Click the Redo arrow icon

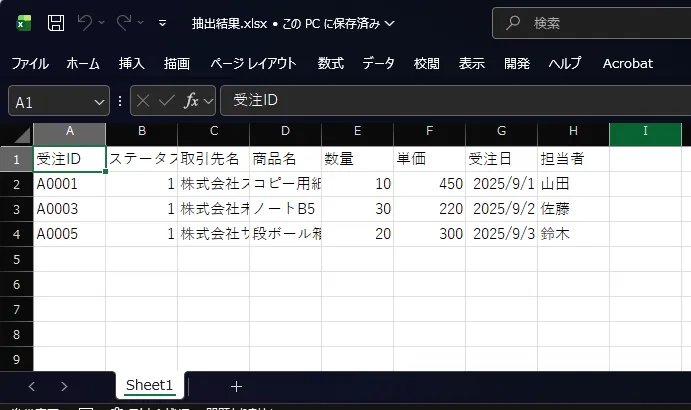[125, 22]
